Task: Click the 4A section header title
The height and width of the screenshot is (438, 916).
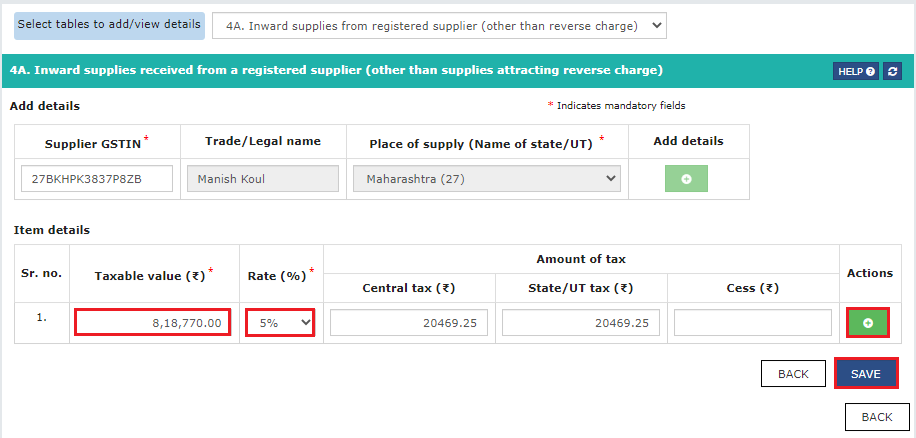Action: point(336,71)
